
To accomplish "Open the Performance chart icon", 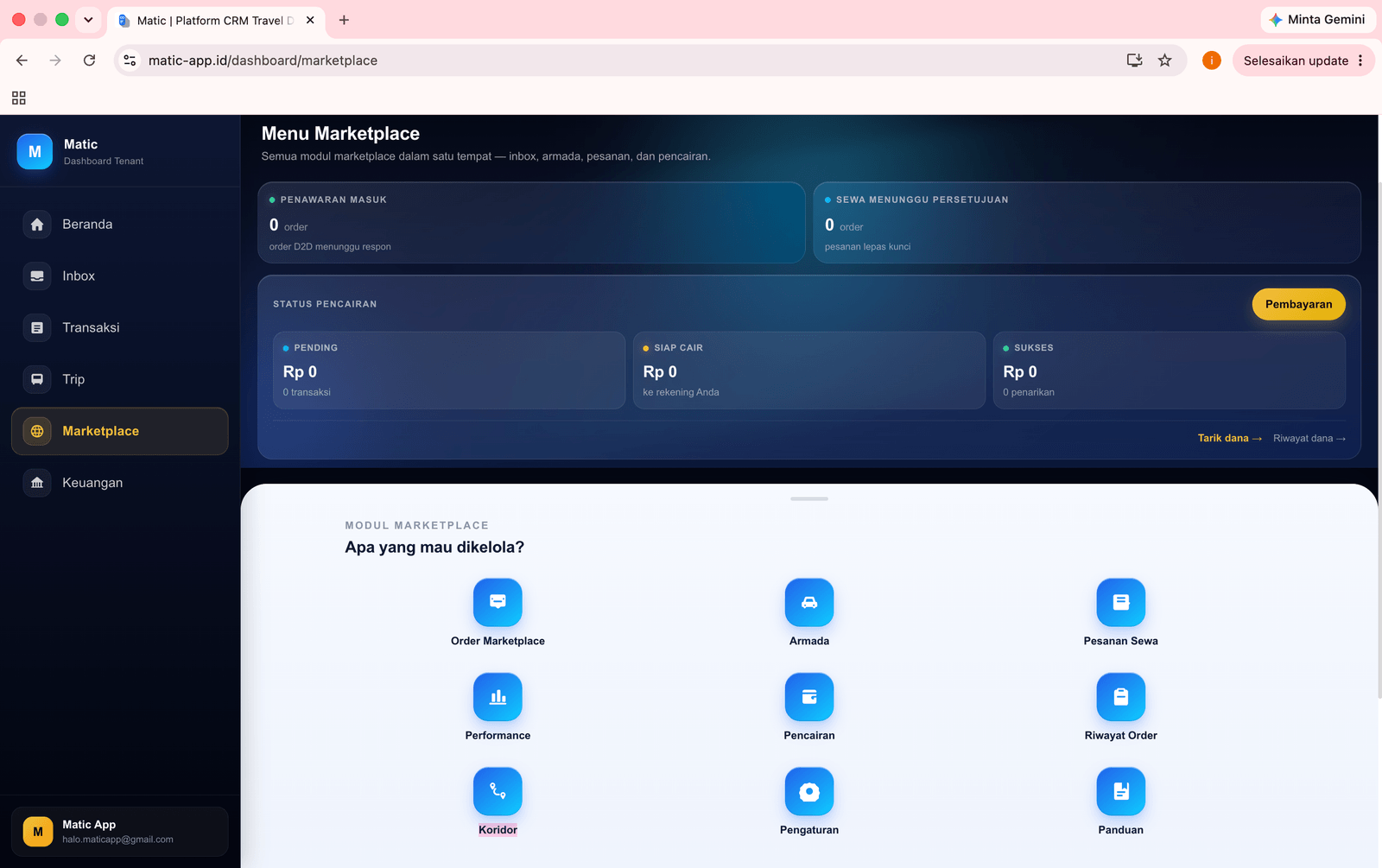I will click(x=498, y=697).
